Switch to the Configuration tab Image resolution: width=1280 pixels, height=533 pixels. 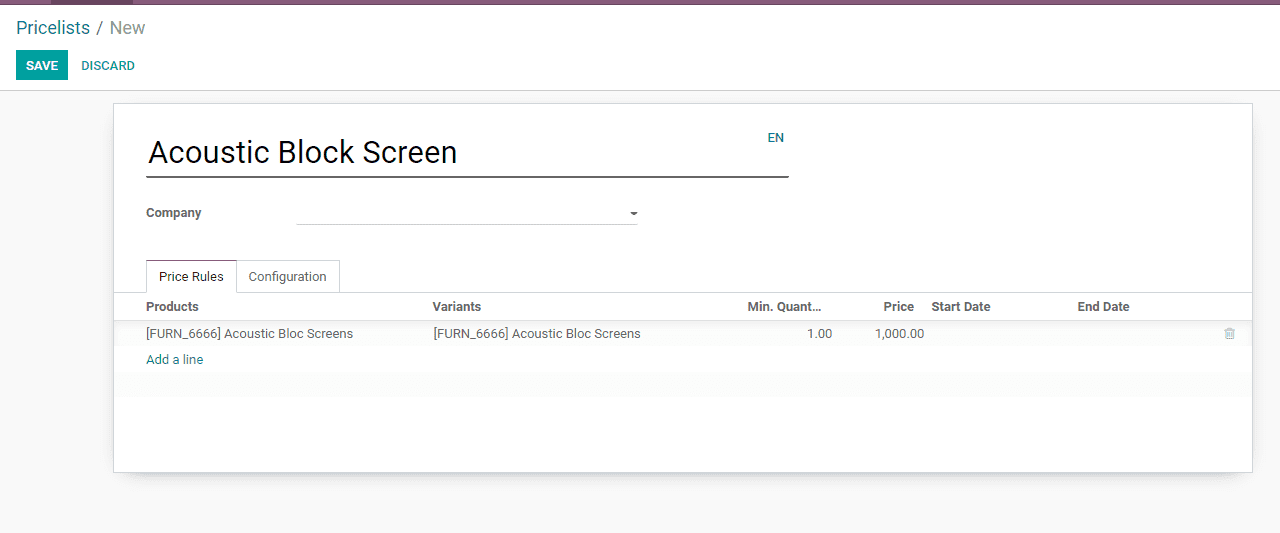(x=288, y=277)
